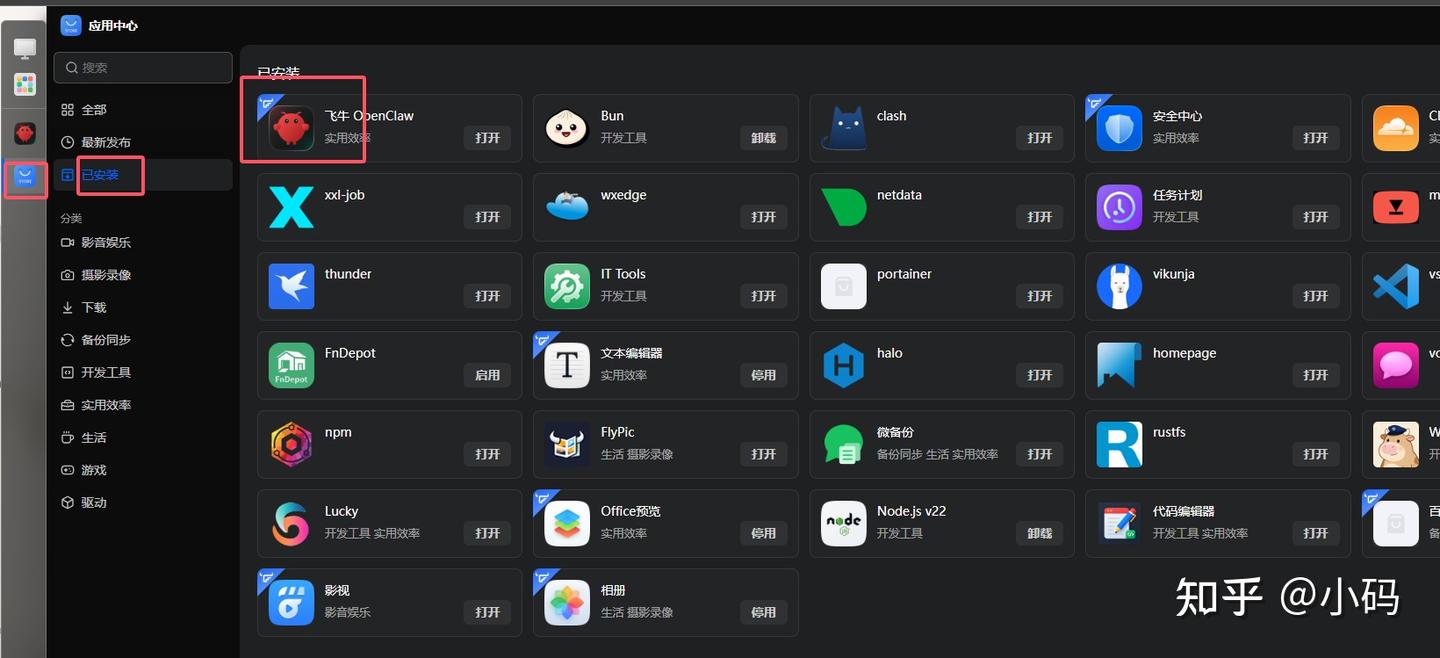Click the 飞牛 OpenClaw app icon

(x=291, y=128)
